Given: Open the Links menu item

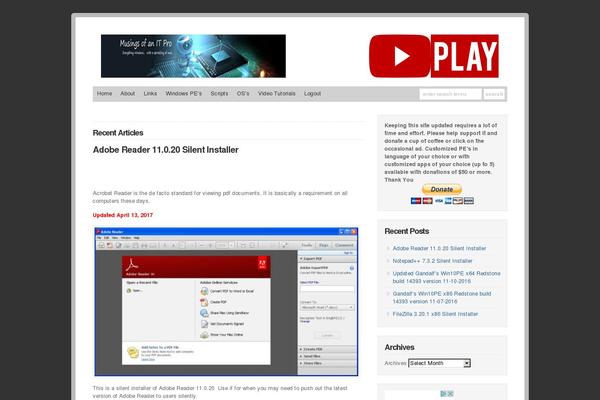Looking at the screenshot, I should [150, 93].
